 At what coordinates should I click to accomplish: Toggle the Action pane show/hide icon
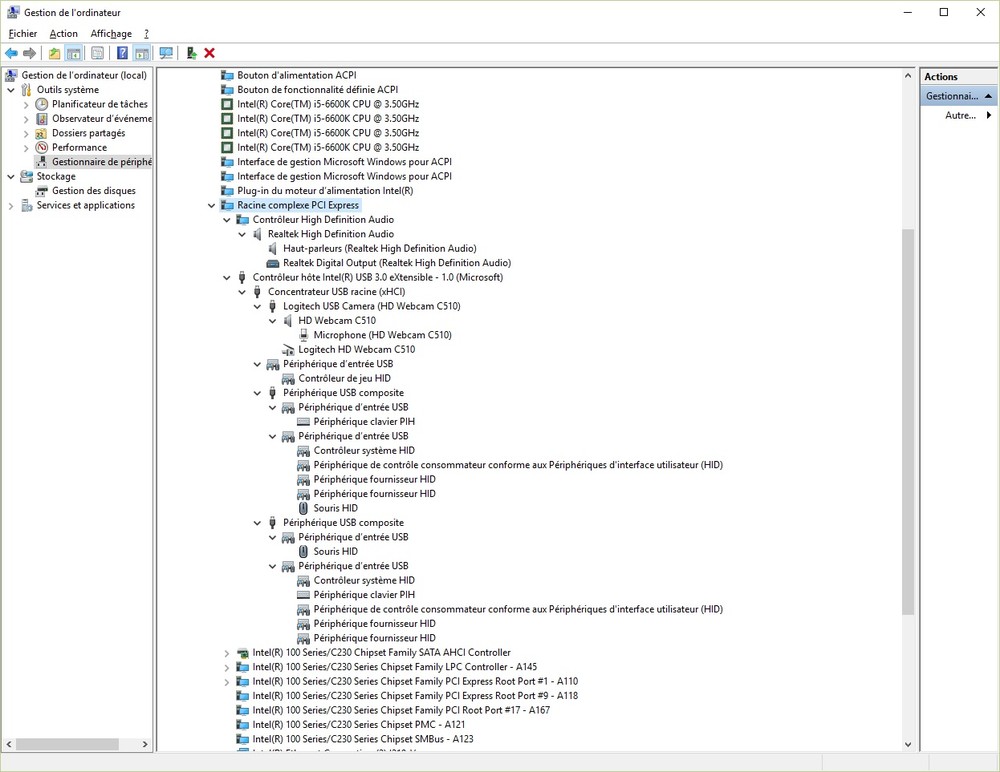coord(142,54)
